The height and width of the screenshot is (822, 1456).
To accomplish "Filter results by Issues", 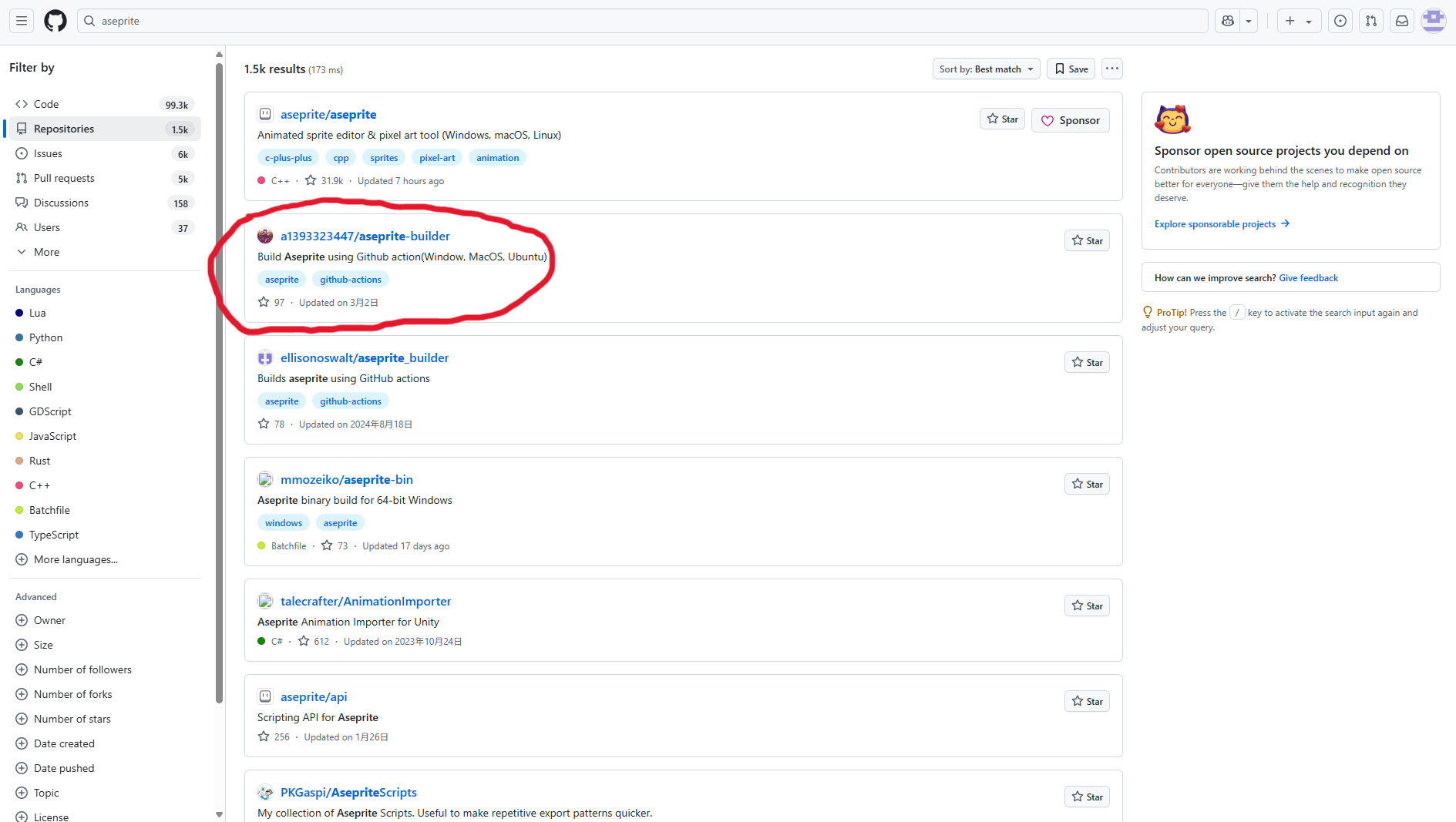I will tap(105, 153).
